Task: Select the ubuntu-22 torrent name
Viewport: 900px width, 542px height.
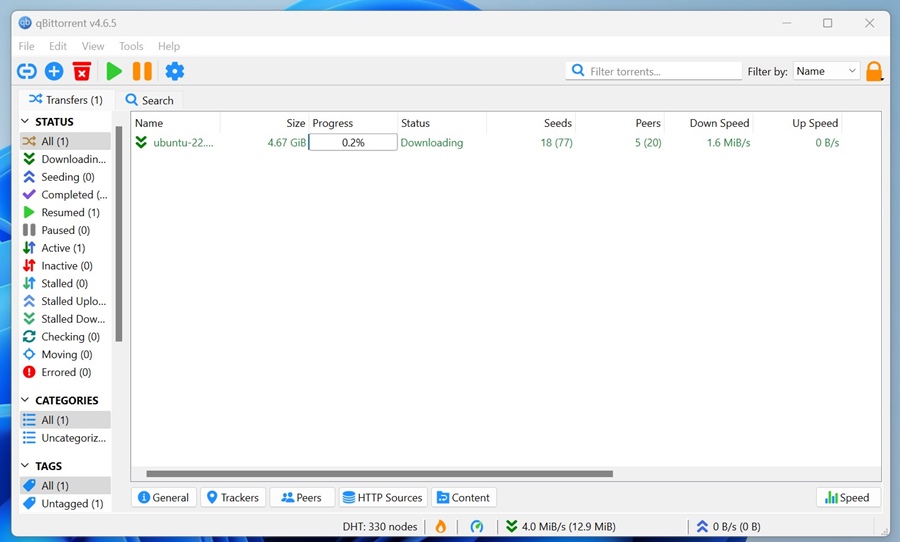Action: pyautogui.click(x=183, y=142)
